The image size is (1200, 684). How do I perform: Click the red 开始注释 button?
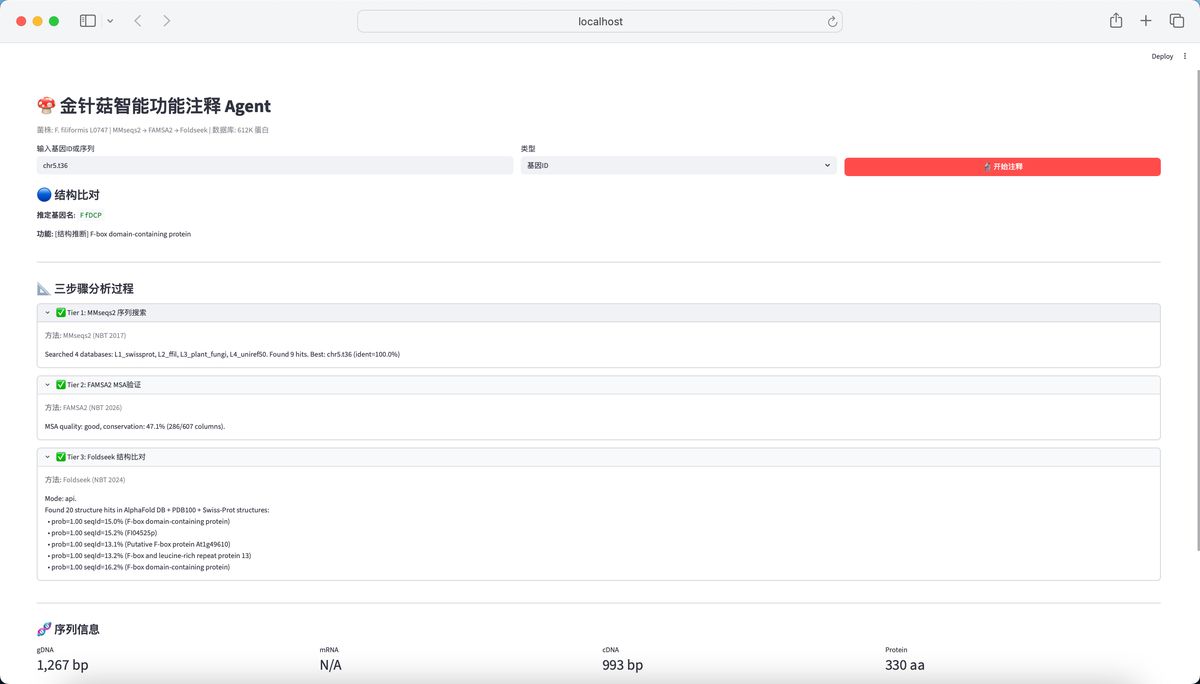pyautogui.click(x=1002, y=167)
